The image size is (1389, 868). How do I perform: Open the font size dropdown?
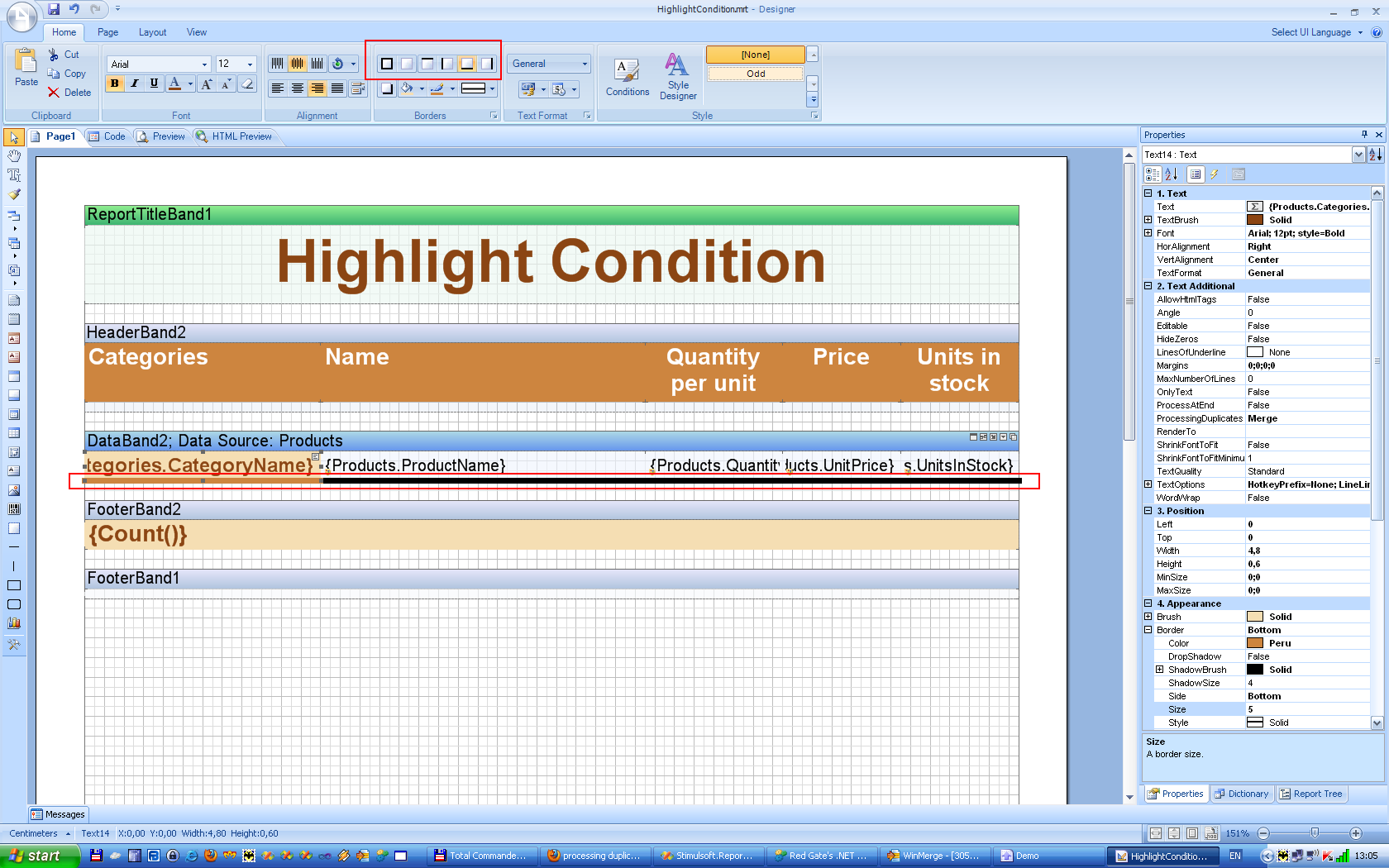[251, 64]
